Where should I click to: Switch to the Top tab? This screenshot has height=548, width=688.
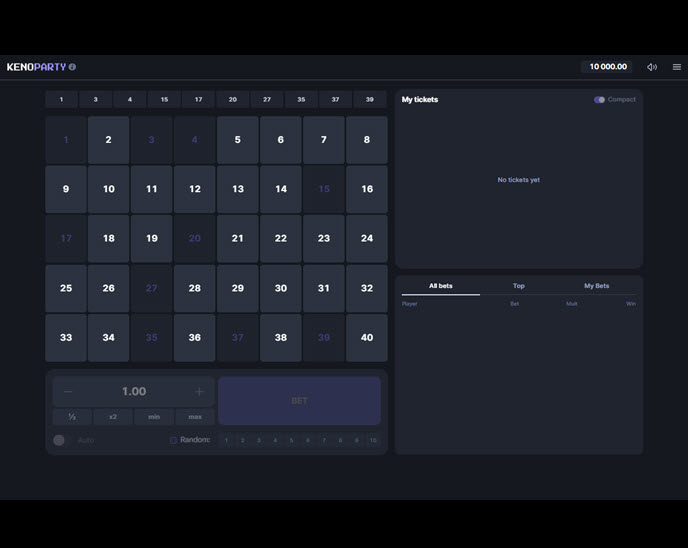518,286
